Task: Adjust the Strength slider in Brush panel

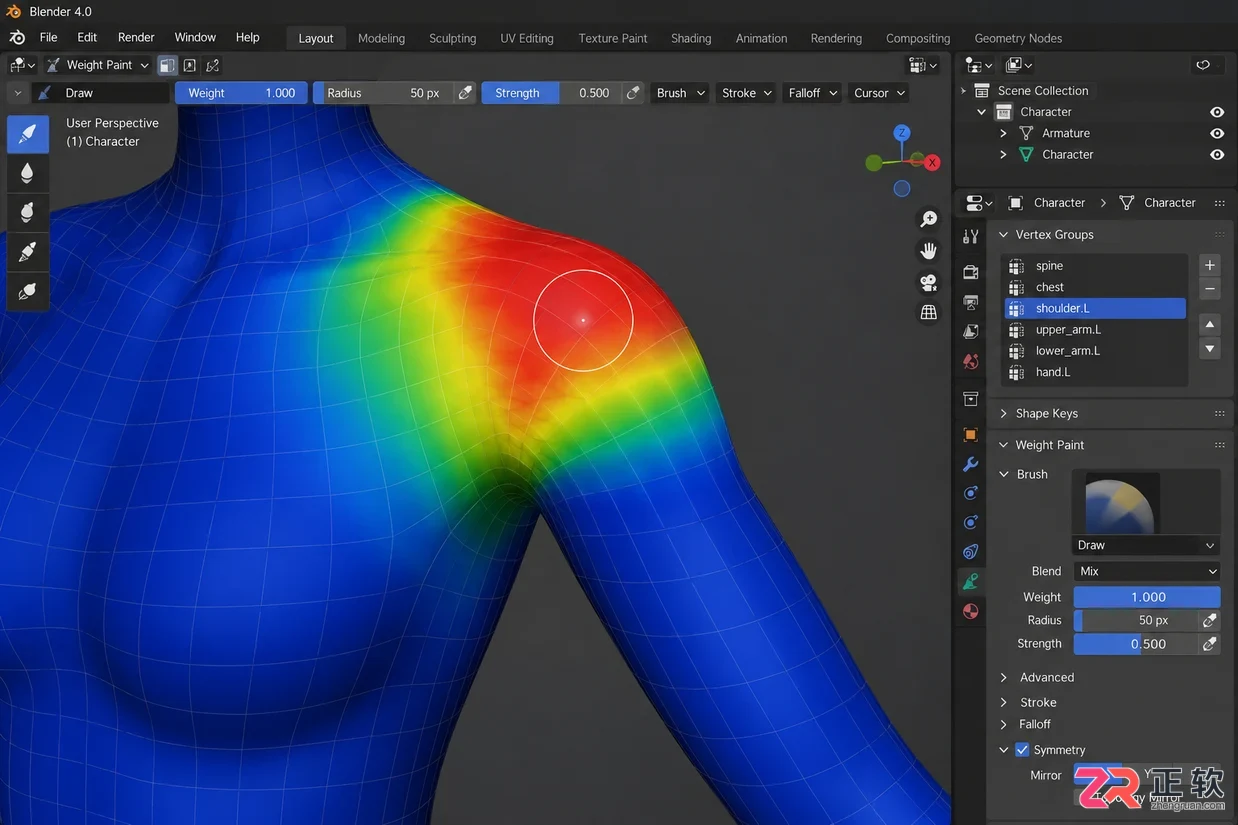Action: (x=1135, y=644)
